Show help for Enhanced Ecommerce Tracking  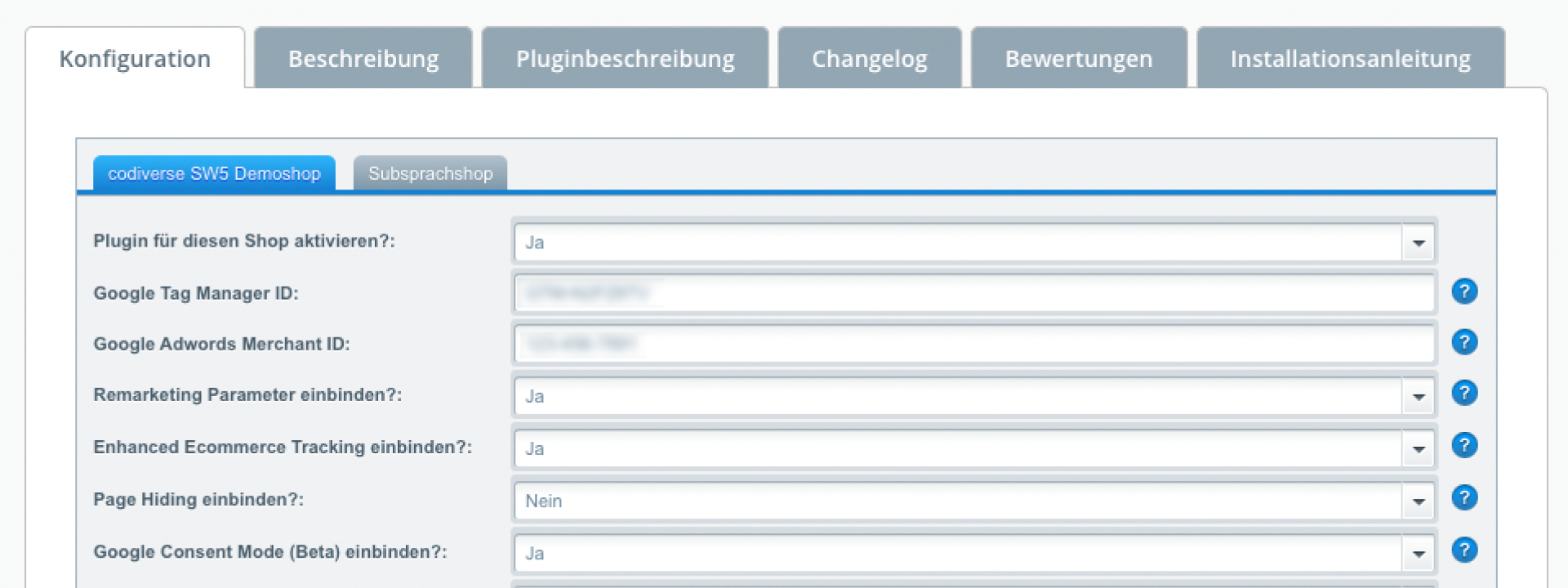[1464, 445]
